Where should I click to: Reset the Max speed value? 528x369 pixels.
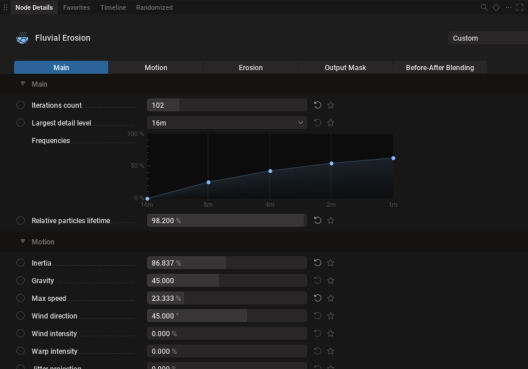pos(317,298)
